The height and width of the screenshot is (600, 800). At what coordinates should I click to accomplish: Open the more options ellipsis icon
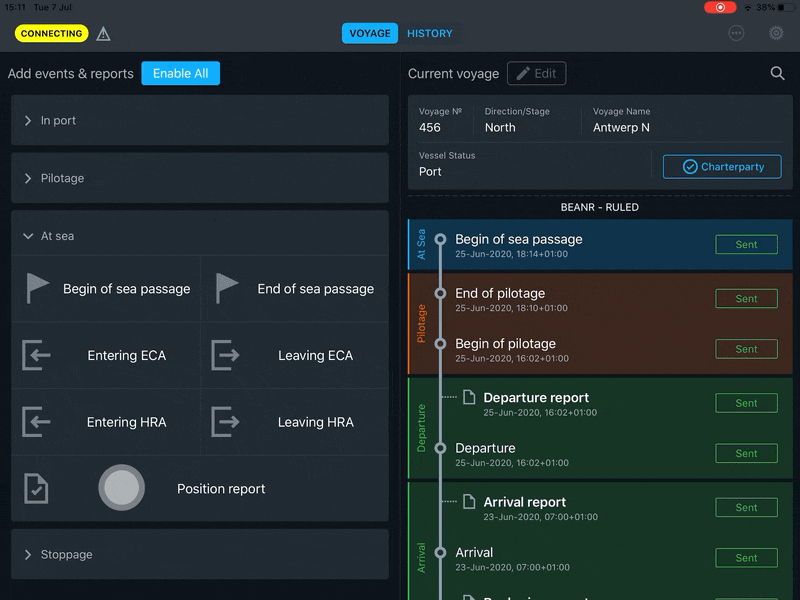(x=737, y=33)
